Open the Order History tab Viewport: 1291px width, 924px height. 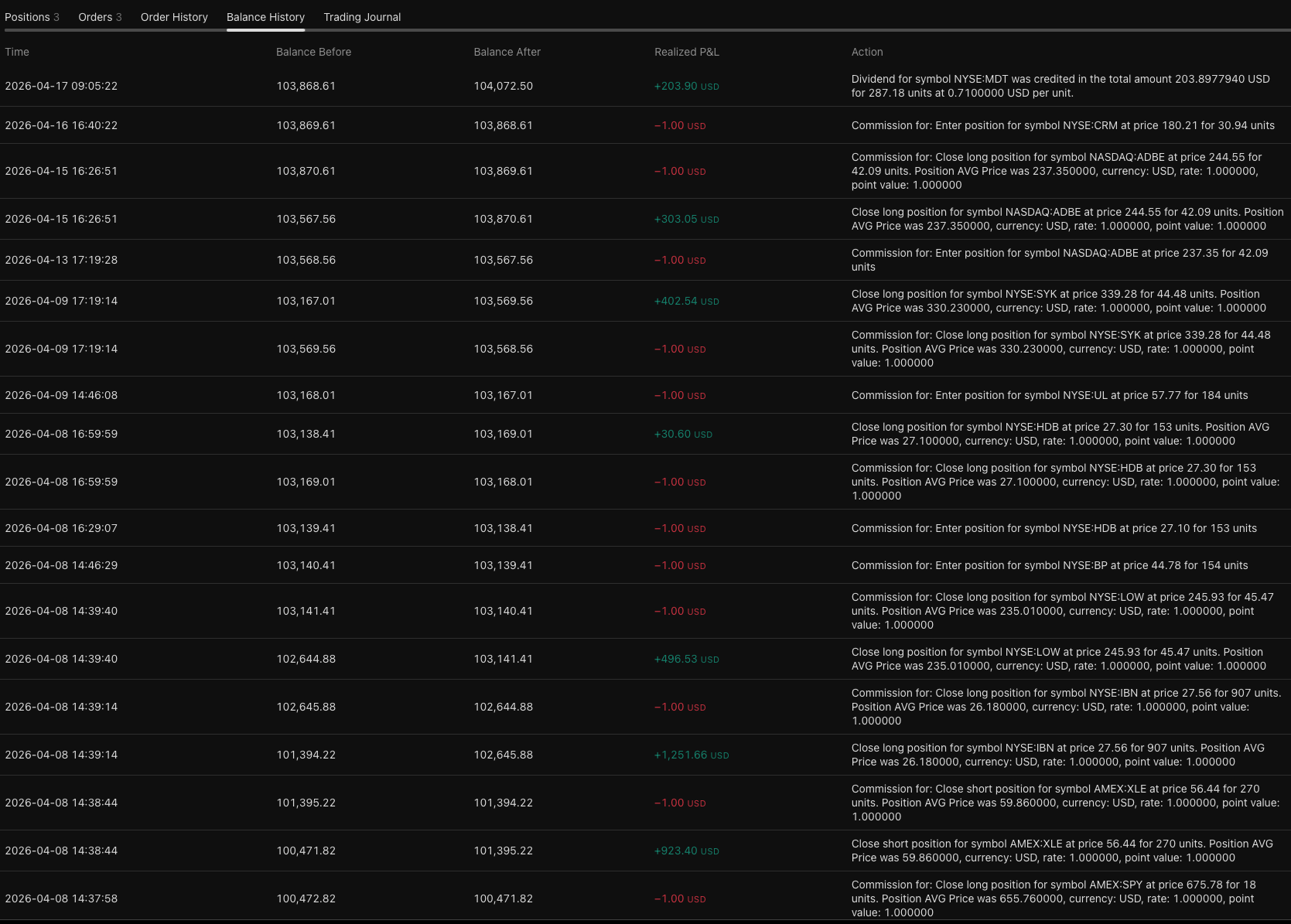pos(174,17)
